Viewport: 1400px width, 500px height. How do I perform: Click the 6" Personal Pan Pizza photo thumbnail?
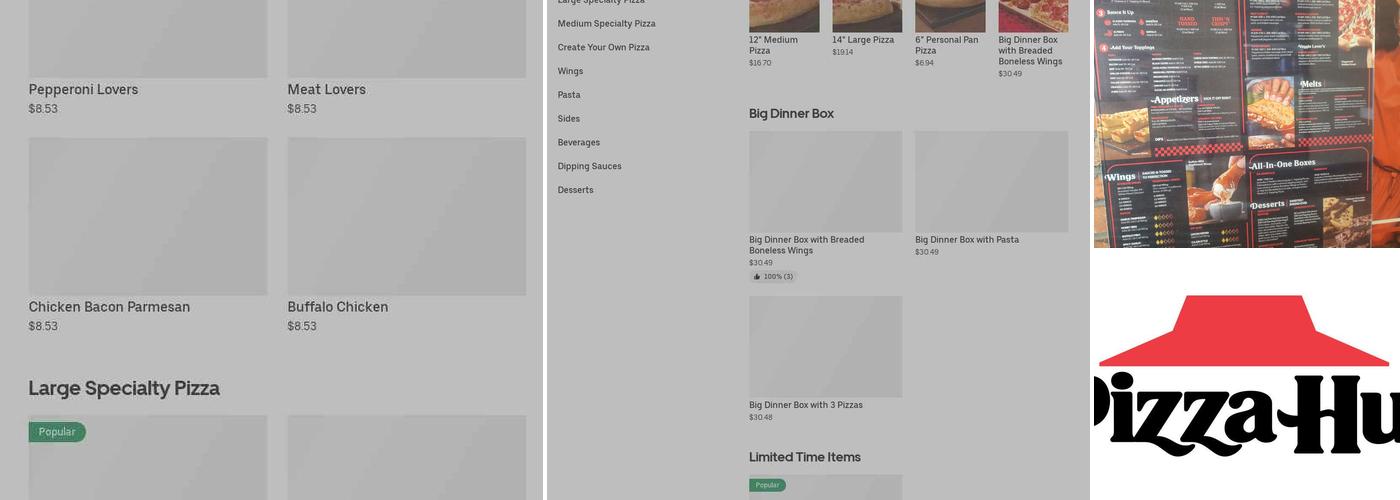pos(950,16)
